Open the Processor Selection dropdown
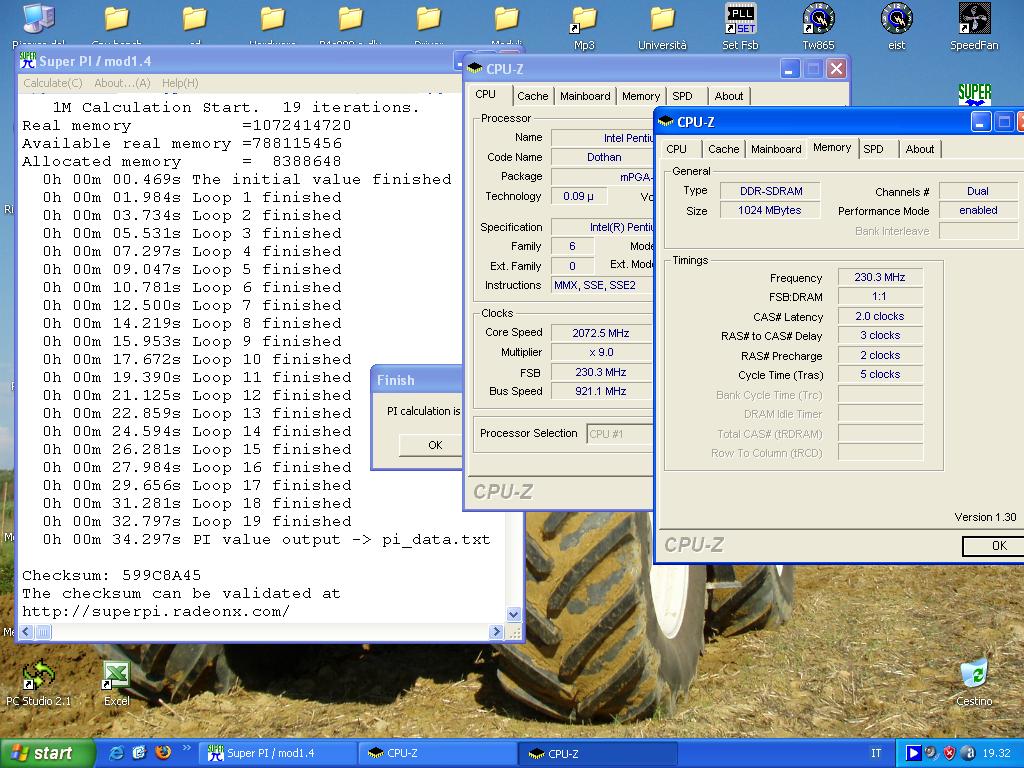Screen dimensions: 1024x768 point(619,434)
